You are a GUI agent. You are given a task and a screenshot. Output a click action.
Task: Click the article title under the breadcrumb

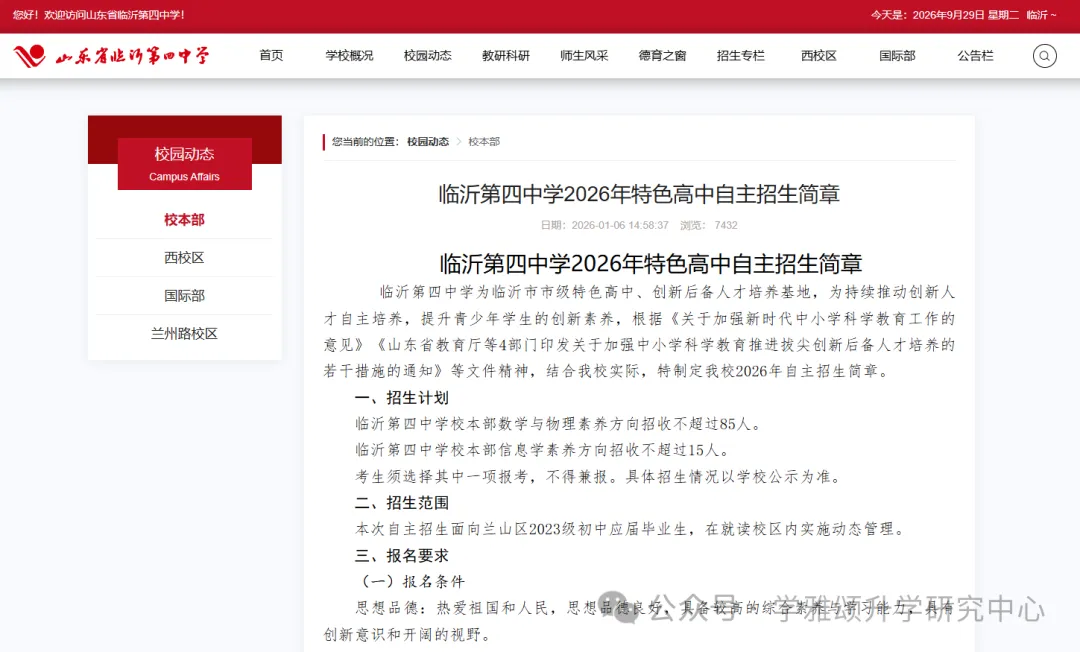tap(639, 194)
